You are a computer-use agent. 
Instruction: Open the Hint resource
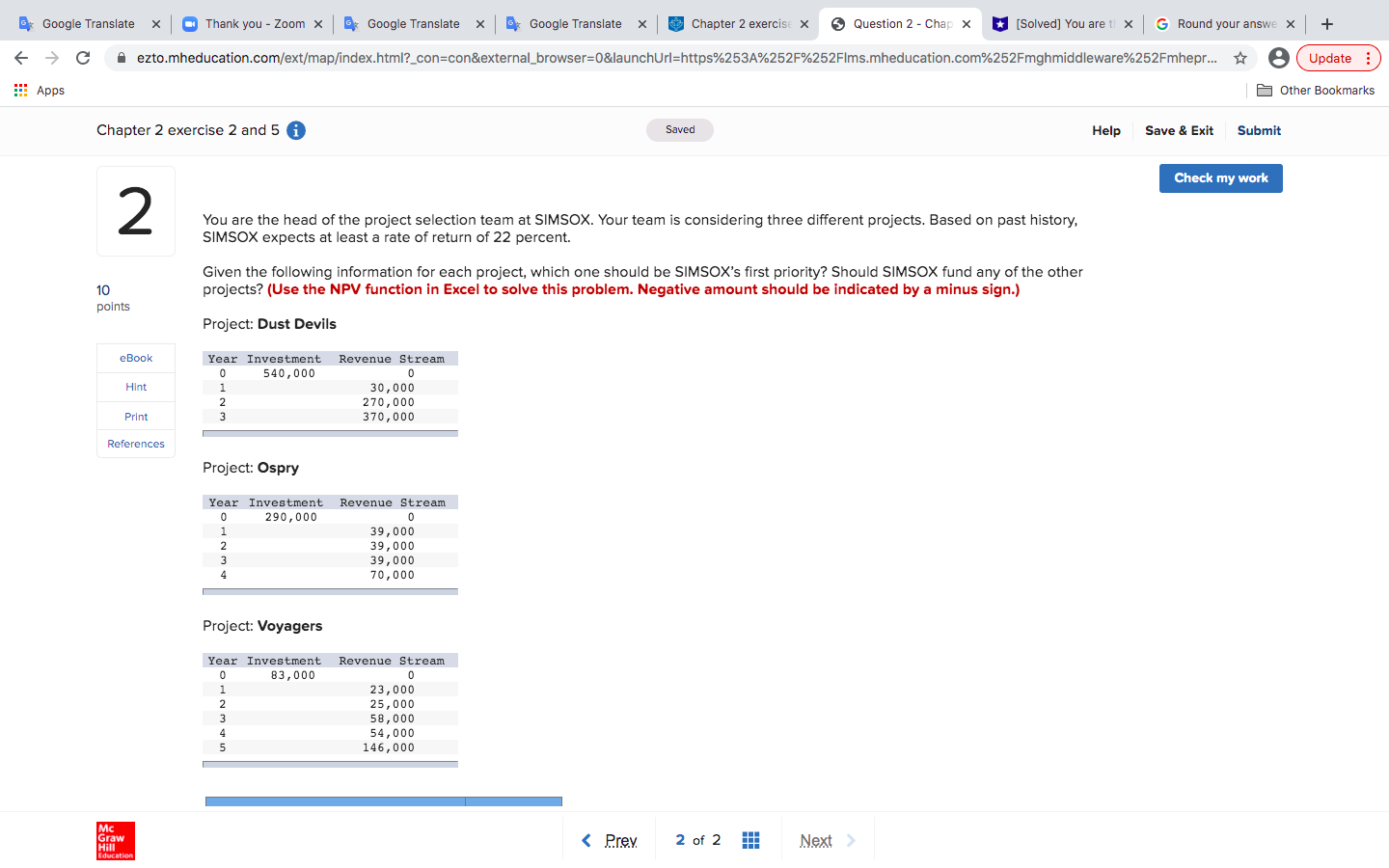[136, 387]
